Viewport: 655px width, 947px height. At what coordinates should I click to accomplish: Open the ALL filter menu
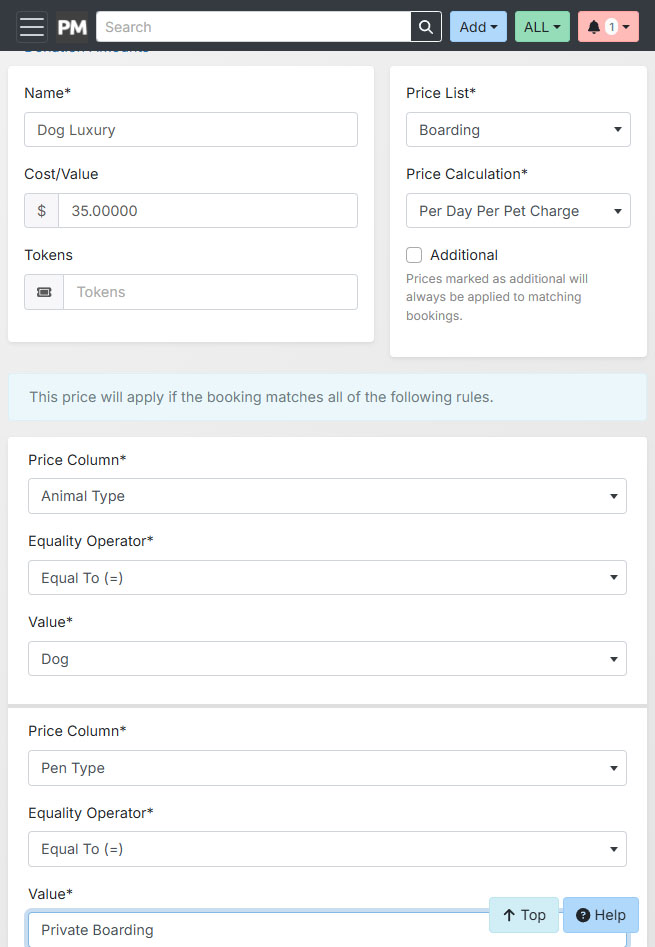pos(542,27)
